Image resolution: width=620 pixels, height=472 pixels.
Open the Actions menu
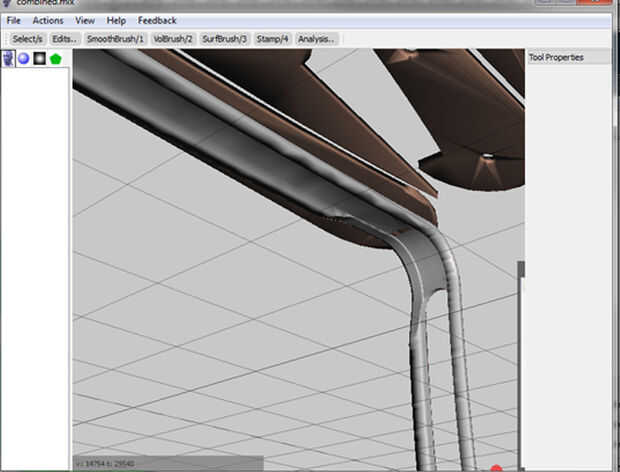(x=48, y=21)
